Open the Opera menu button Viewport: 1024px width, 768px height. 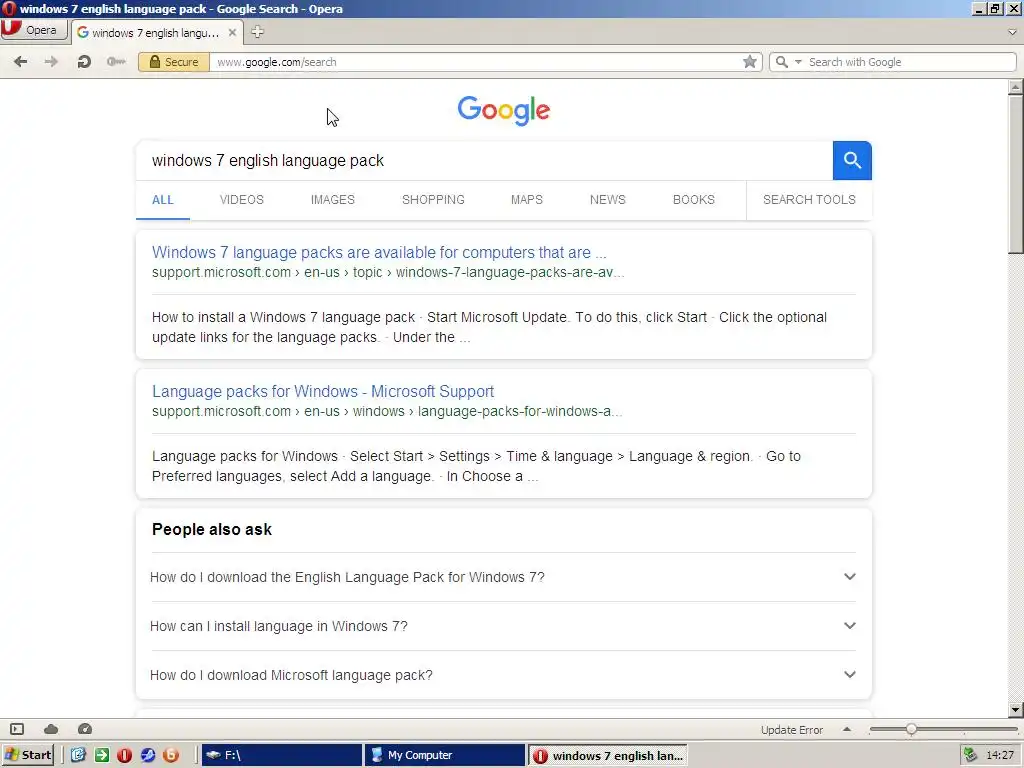[x=33, y=30]
